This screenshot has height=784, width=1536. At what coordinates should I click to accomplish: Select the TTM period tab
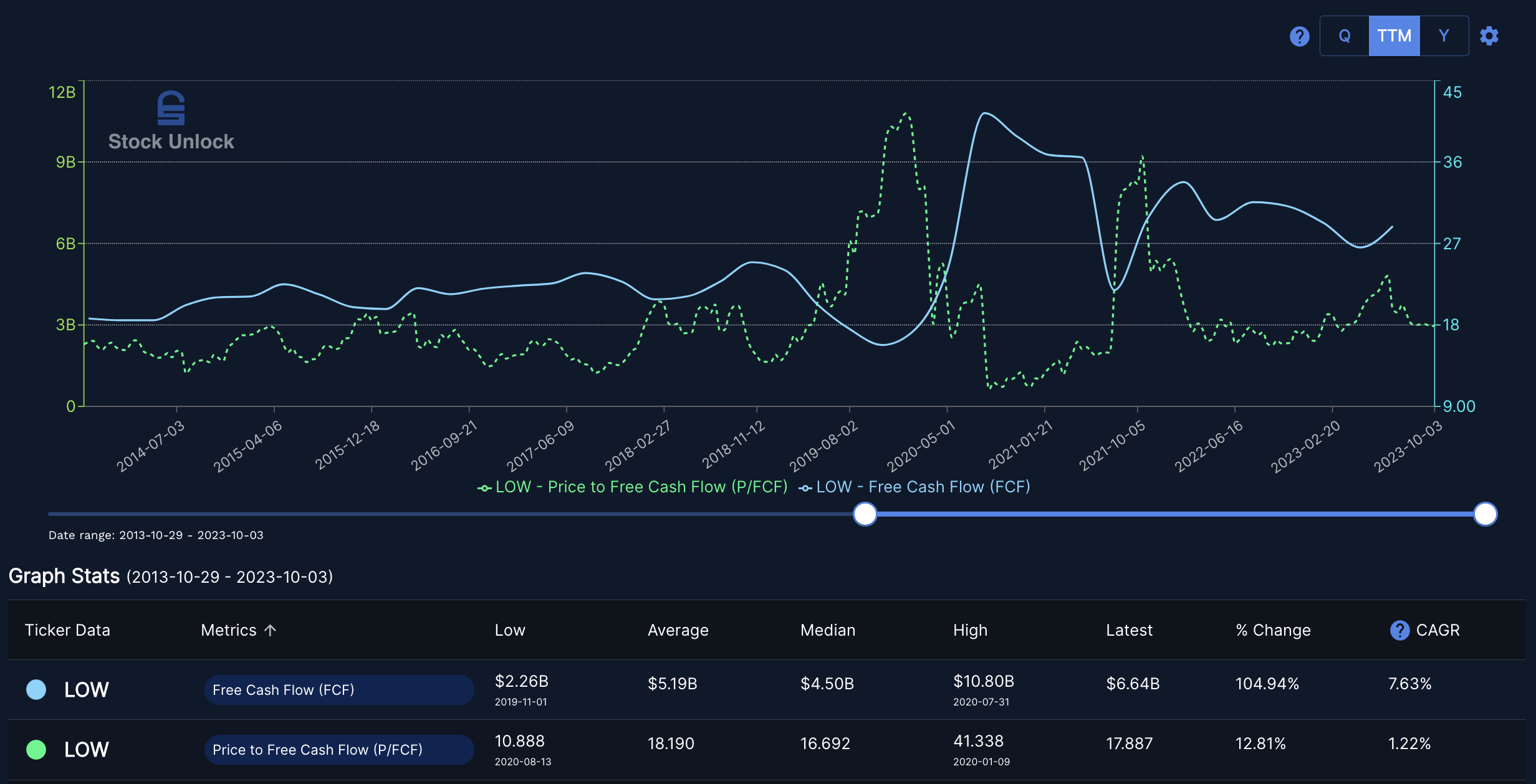1394,36
